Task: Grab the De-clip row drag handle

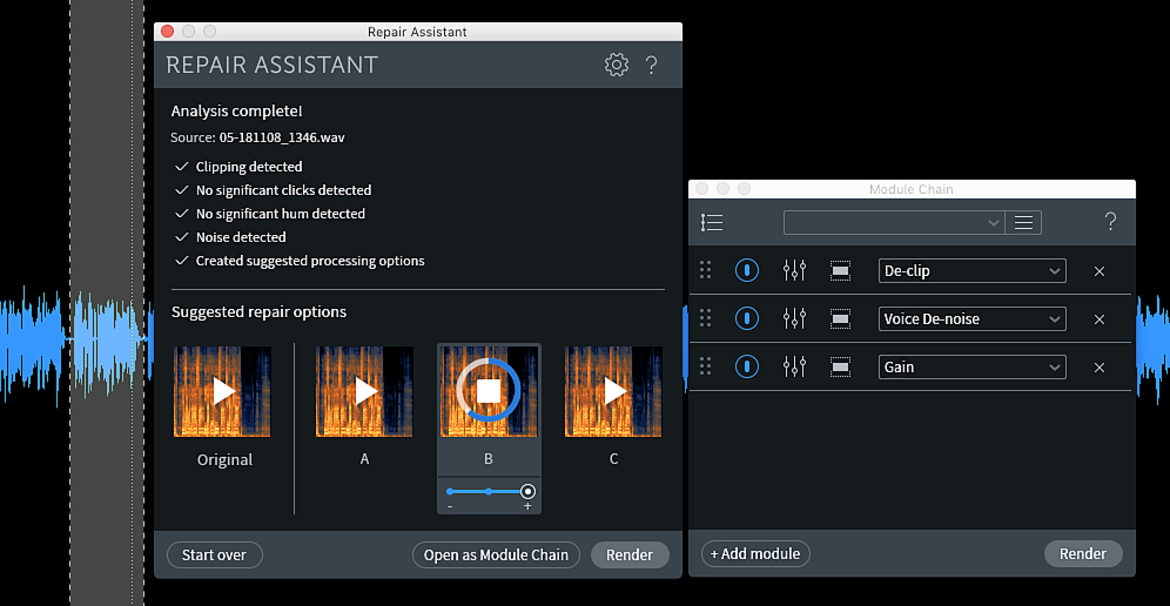Action: (x=705, y=270)
